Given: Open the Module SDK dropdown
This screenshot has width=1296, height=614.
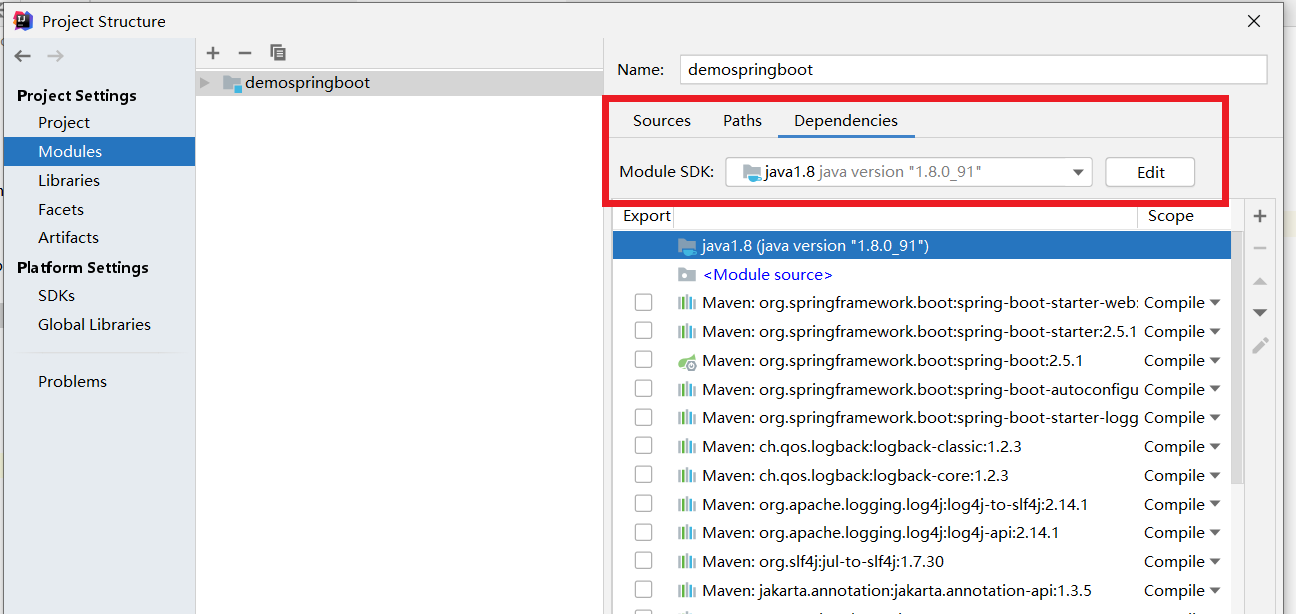Looking at the screenshot, I should click(908, 172).
